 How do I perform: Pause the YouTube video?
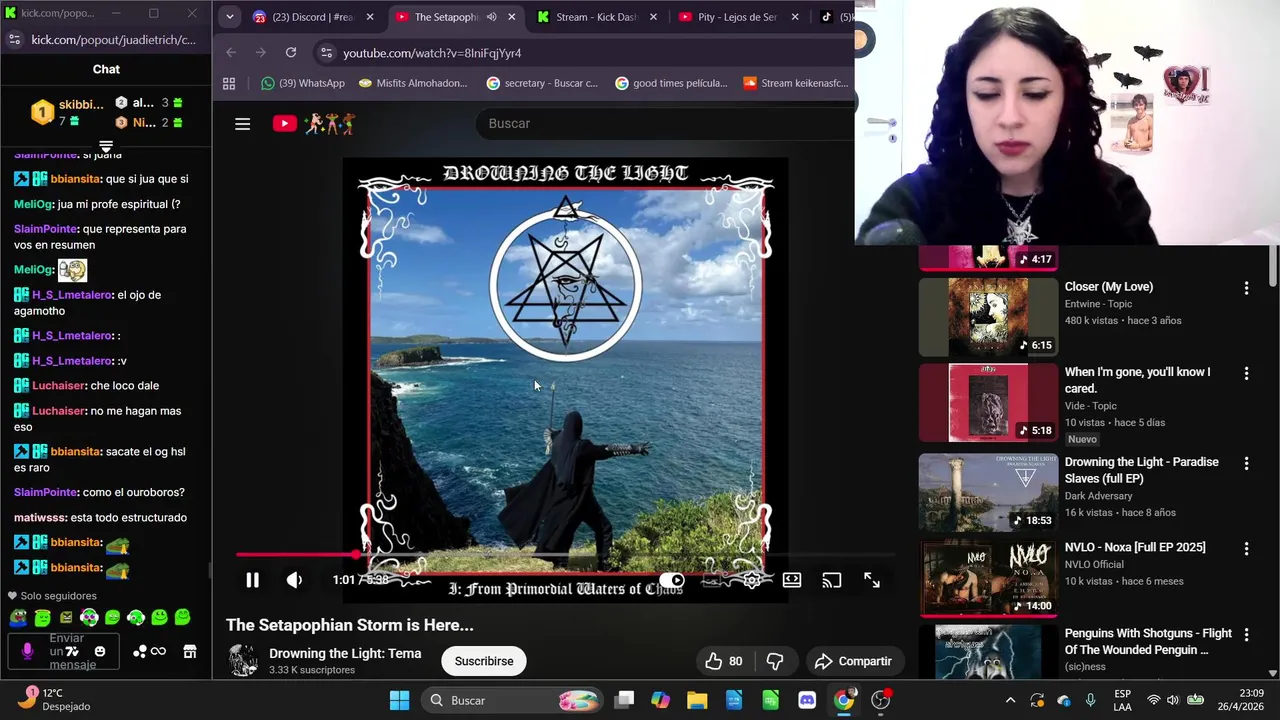tap(252, 580)
